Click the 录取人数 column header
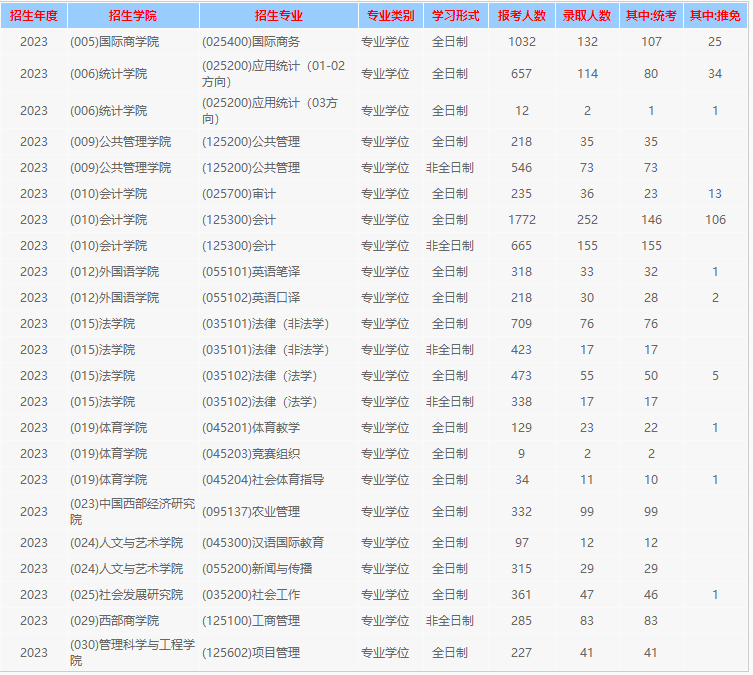 click(587, 16)
